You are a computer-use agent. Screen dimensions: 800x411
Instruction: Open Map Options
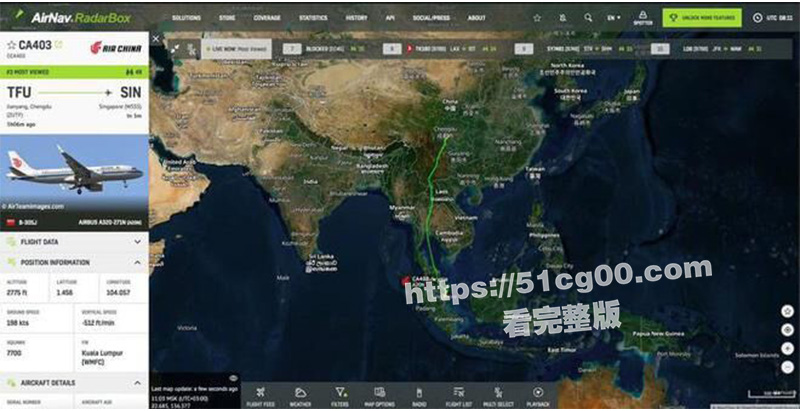pyautogui.click(x=380, y=397)
